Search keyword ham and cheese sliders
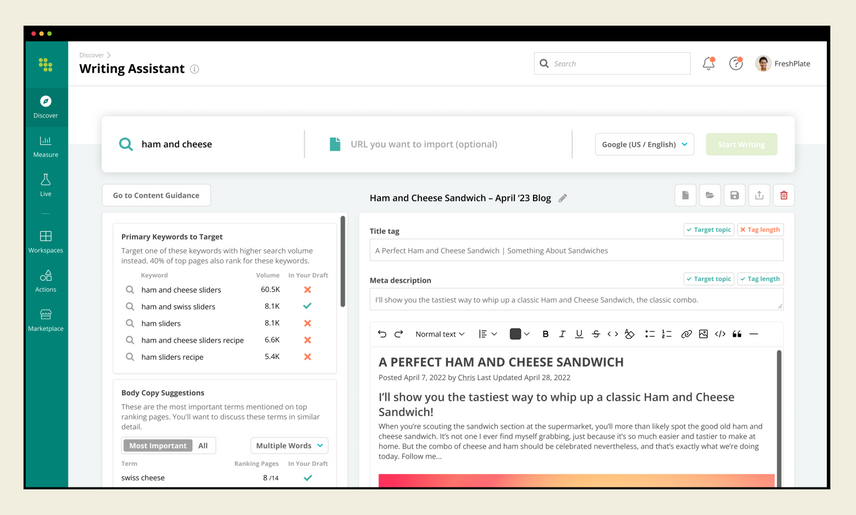856x515 pixels. (130, 289)
